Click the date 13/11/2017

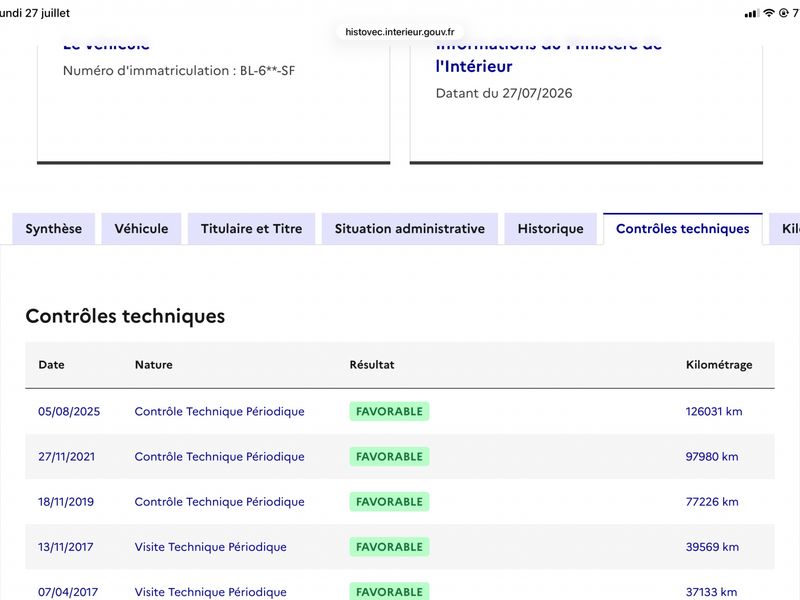(66, 547)
